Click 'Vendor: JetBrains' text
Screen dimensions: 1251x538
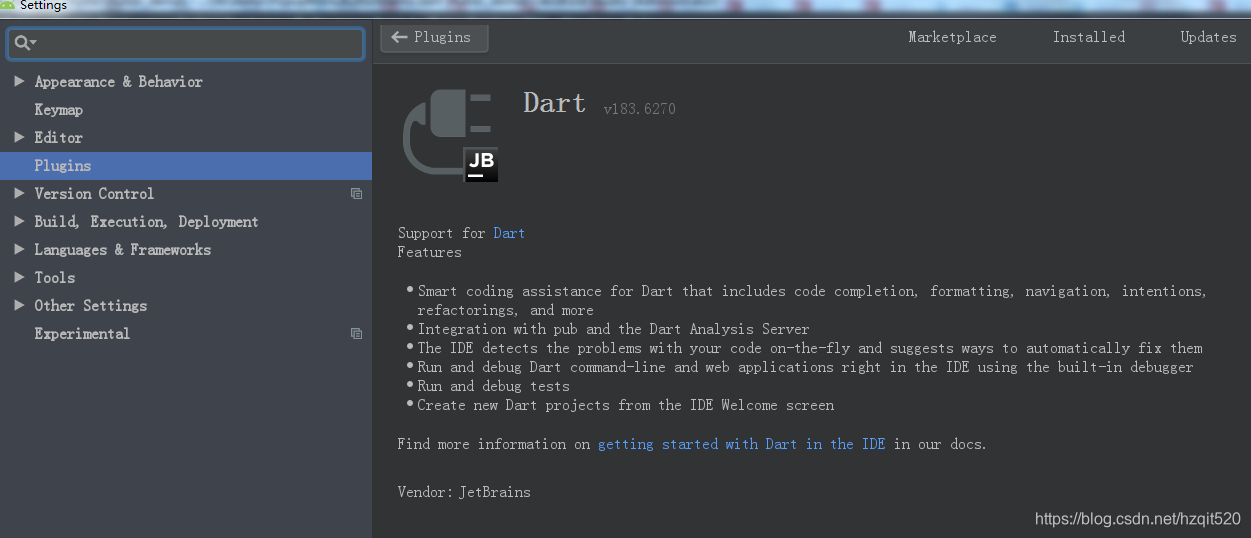coord(464,492)
